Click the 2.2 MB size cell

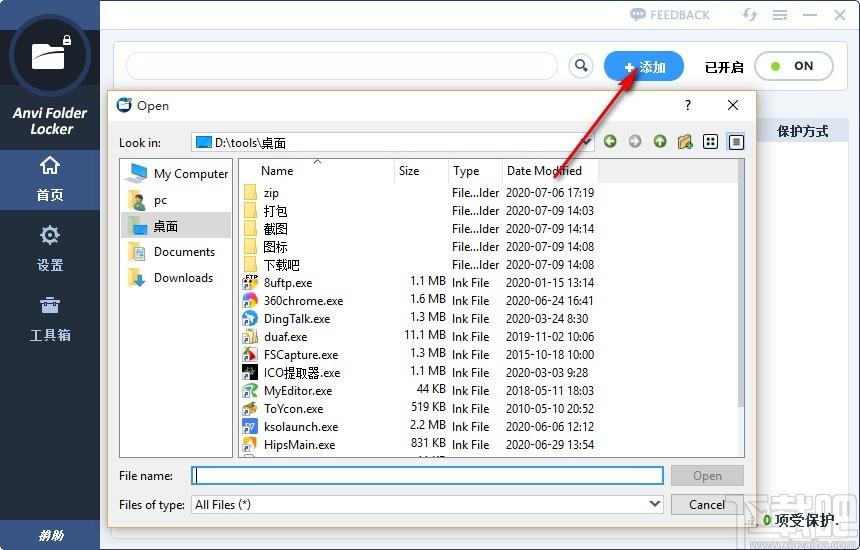pos(428,425)
